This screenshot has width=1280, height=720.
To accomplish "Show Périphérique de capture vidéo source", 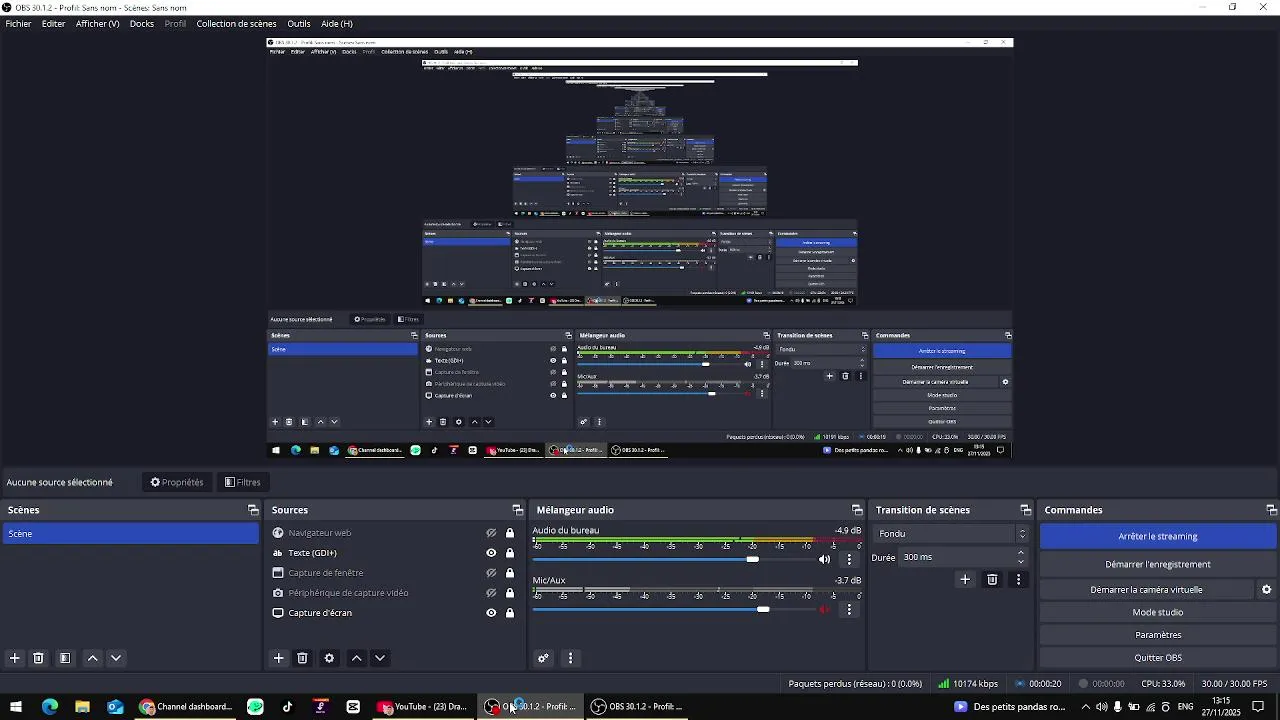I will pyautogui.click(x=491, y=593).
